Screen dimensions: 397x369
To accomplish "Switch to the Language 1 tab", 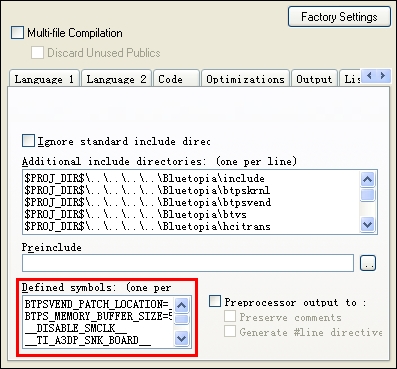I will point(44,79).
